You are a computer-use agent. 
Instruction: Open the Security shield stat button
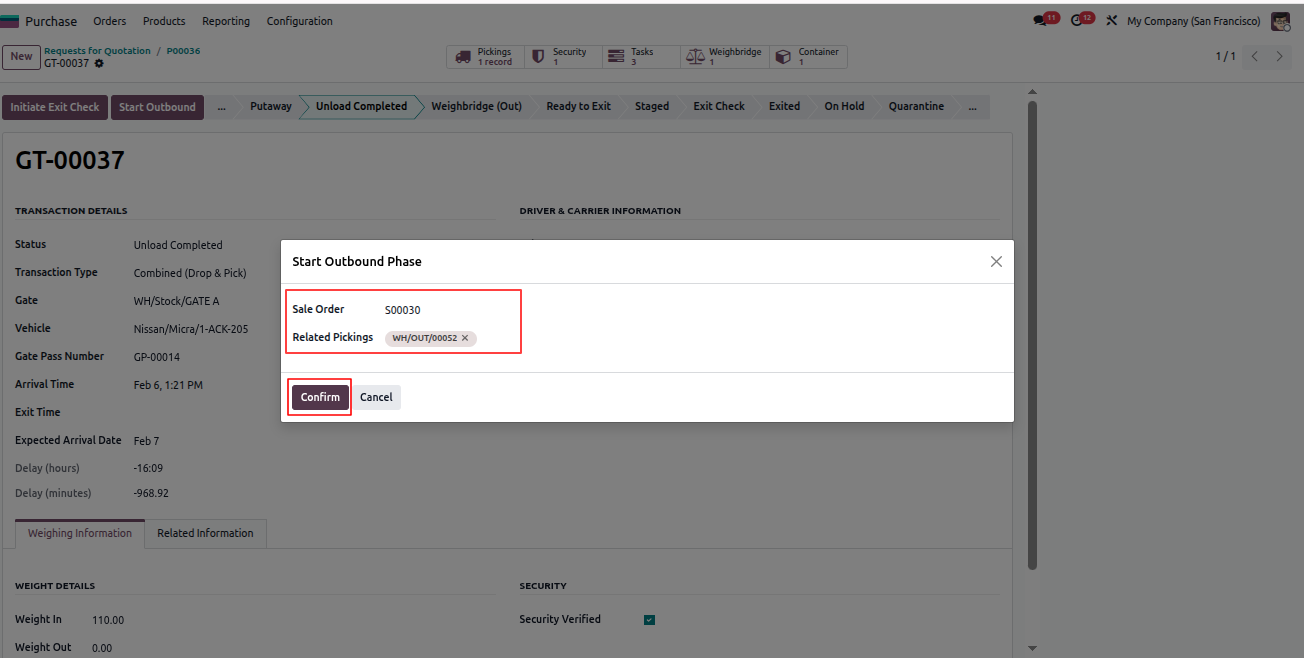[563, 57]
